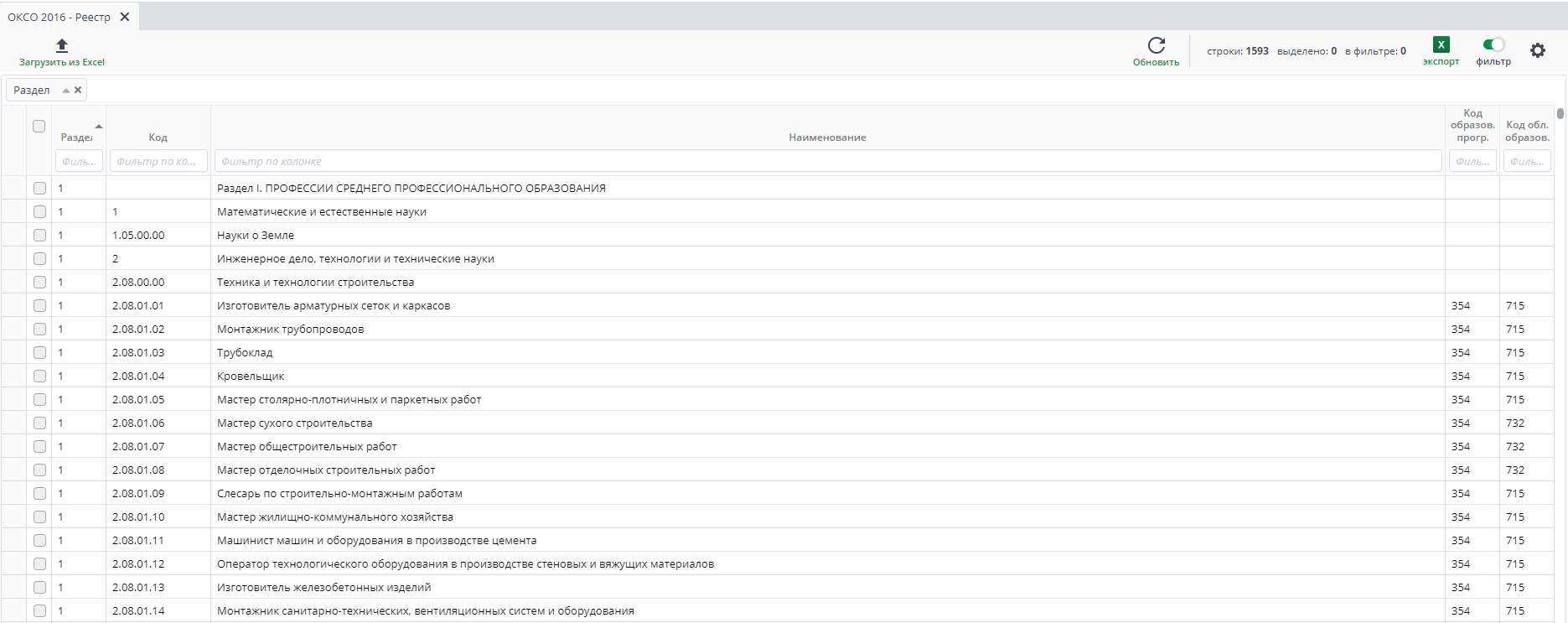Click Монтажник санитарно-технических, вентиляционных систем и оборудования
1568x623 pixels.
(x=425, y=610)
